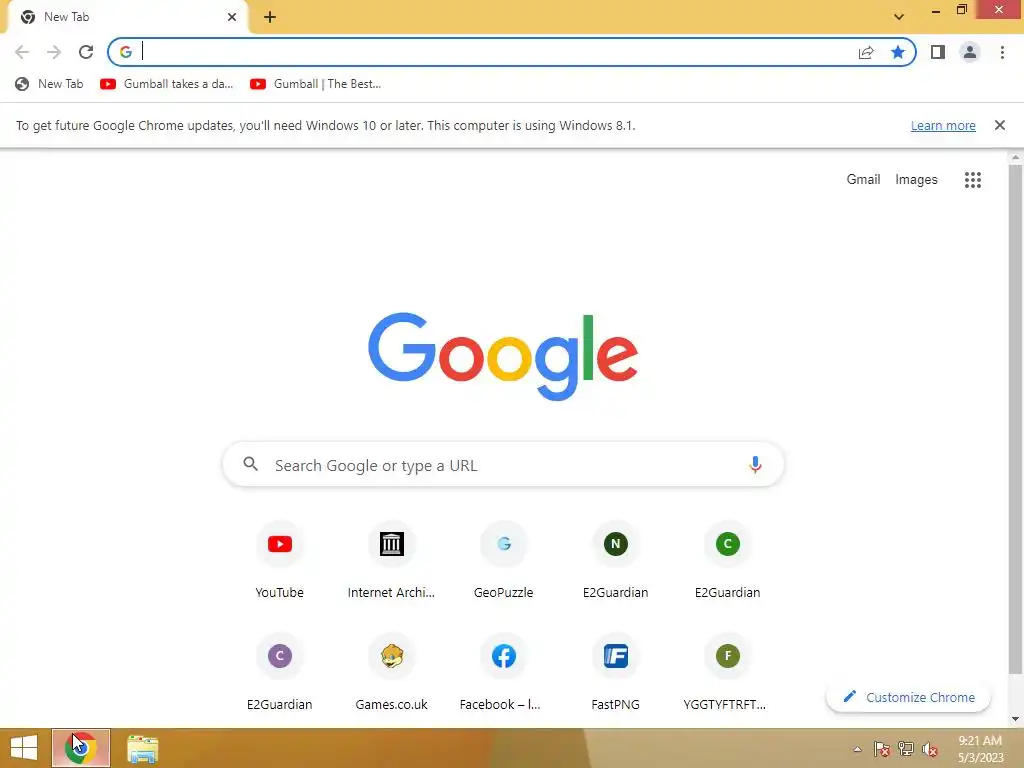Open the Images link
This screenshot has height=768, width=1024.
(916, 179)
